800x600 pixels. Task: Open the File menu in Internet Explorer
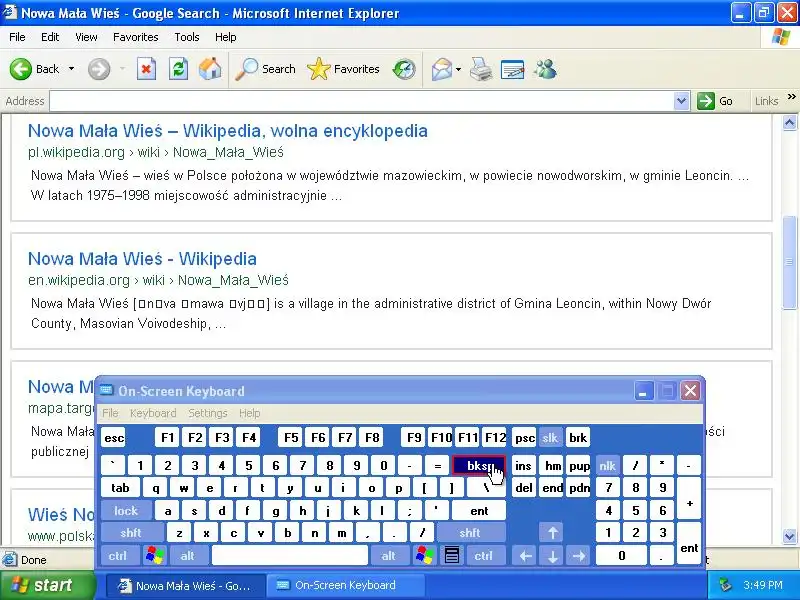click(17, 37)
